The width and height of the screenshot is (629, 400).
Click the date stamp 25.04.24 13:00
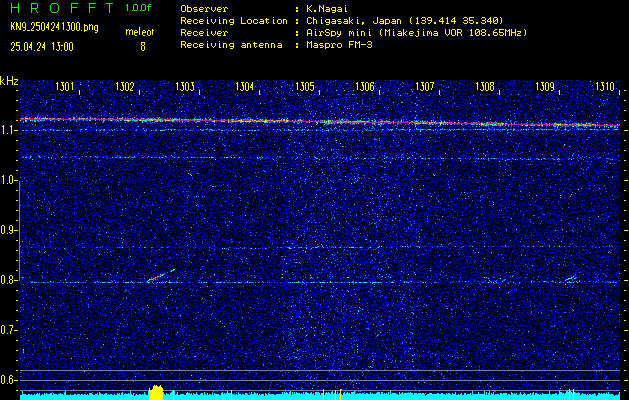[x=42, y=47]
